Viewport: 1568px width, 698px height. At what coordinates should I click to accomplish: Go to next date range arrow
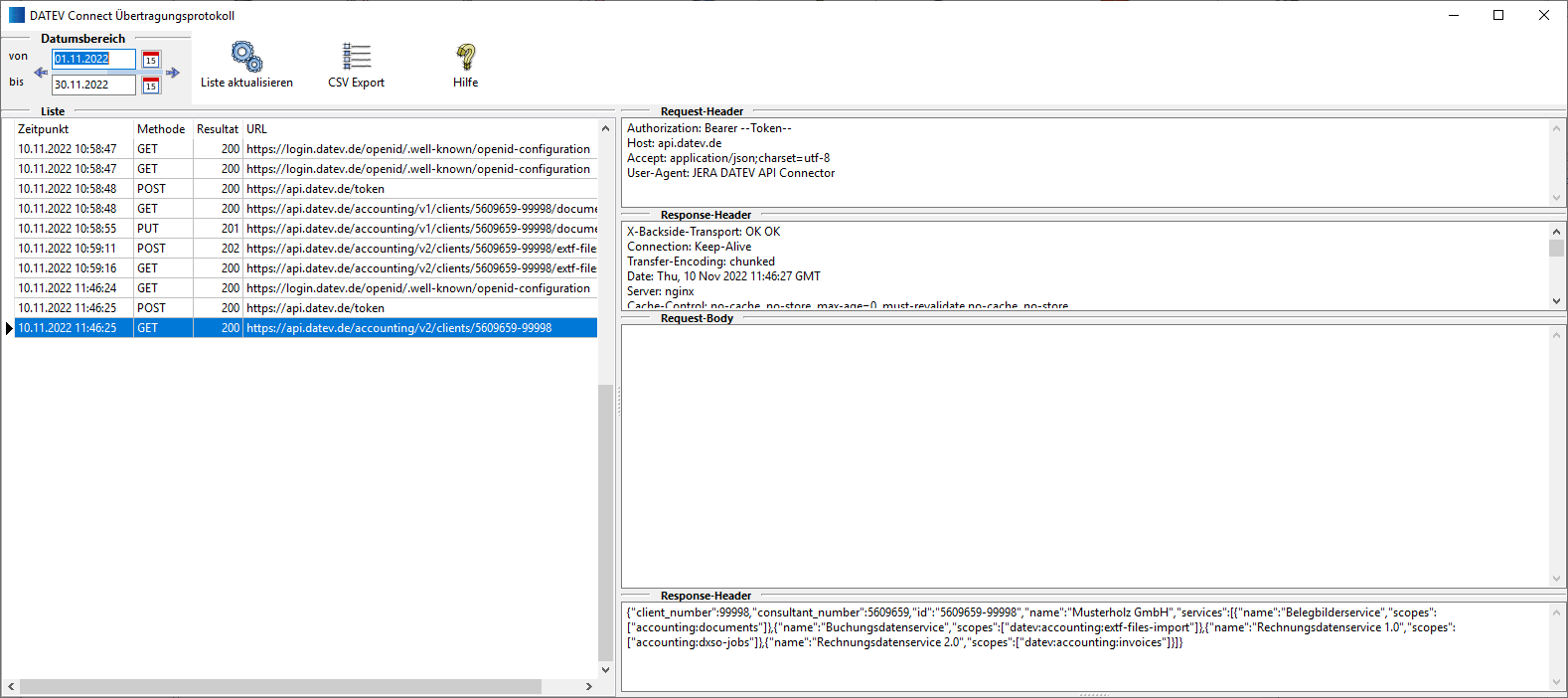173,73
